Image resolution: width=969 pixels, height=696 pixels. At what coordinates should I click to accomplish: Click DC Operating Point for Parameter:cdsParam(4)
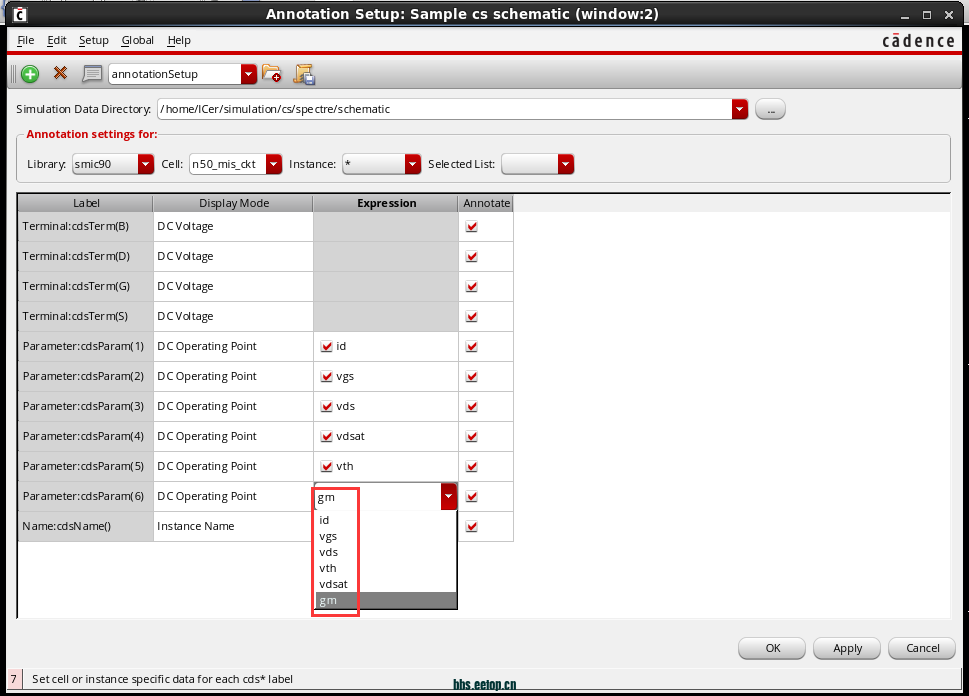(x=234, y=436)
